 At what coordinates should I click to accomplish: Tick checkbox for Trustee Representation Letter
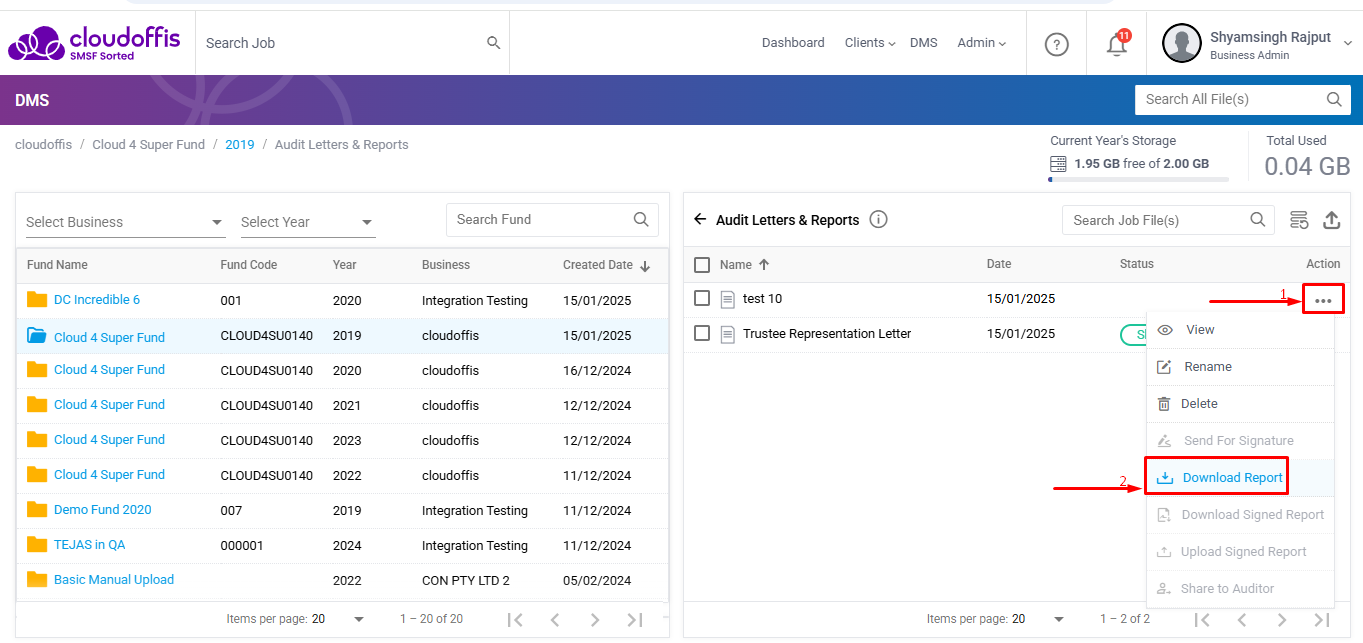(x=702, y=334)
